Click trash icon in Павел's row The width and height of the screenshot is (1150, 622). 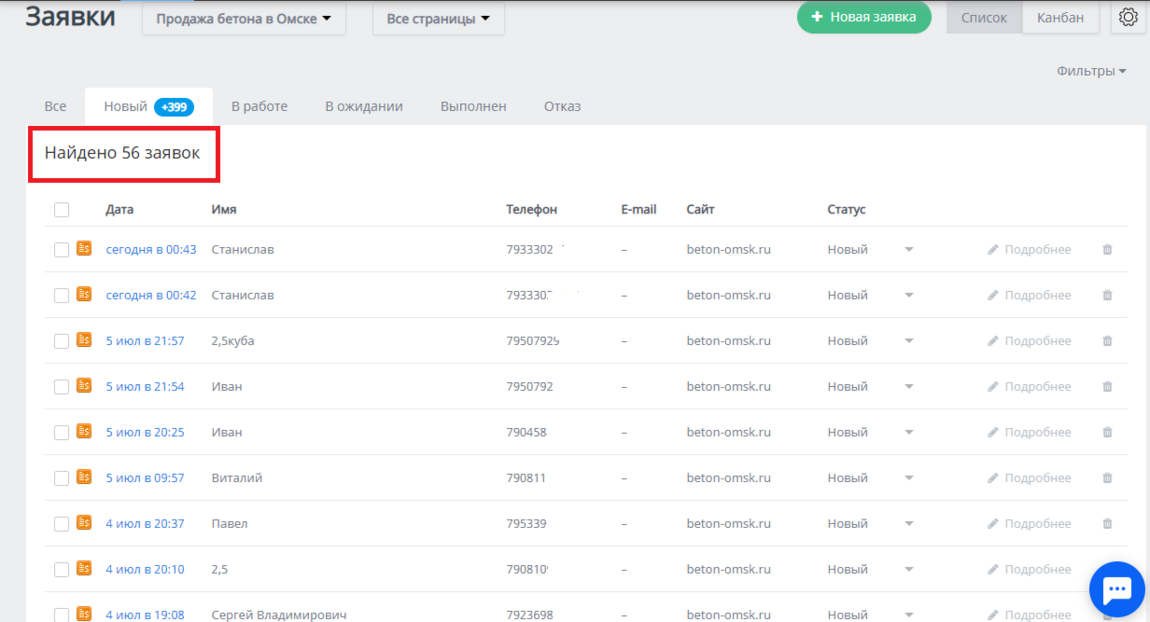1107,524
